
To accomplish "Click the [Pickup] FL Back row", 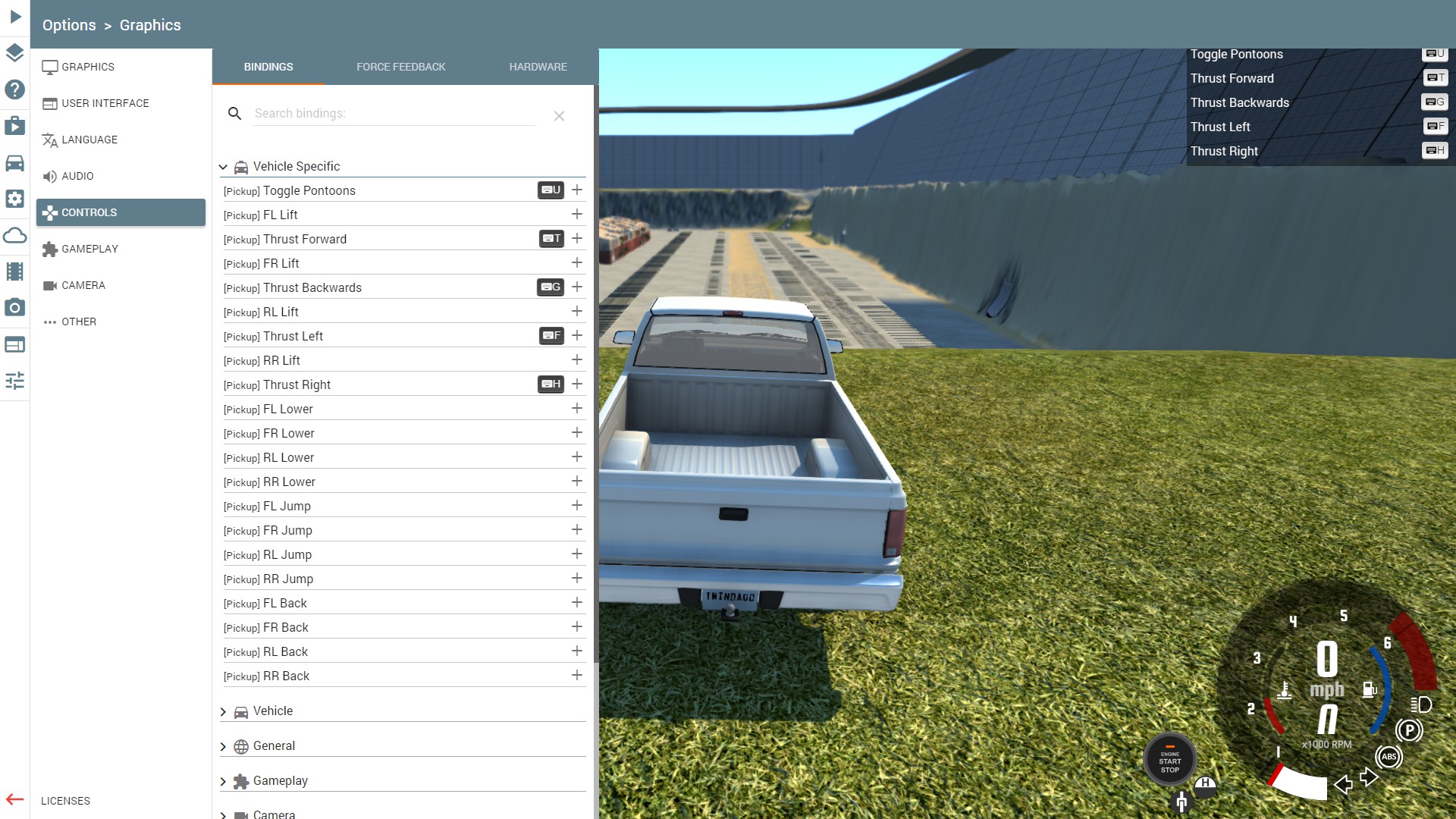I will 403,603.
